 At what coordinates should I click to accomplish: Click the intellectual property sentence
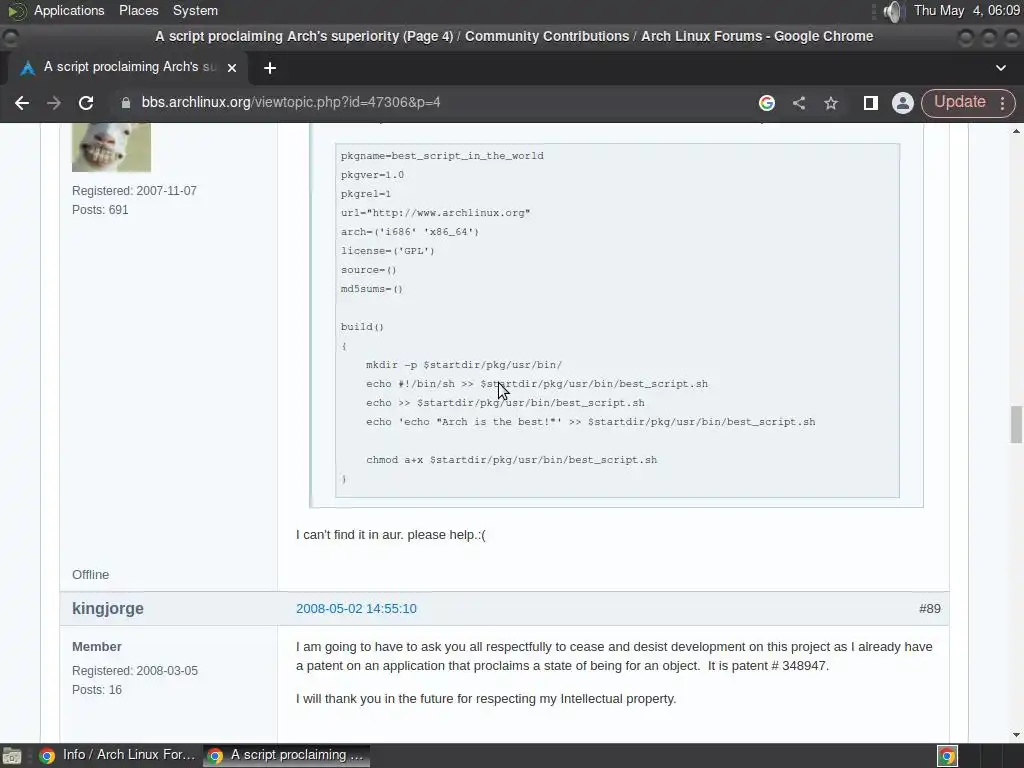coord(486,699)
